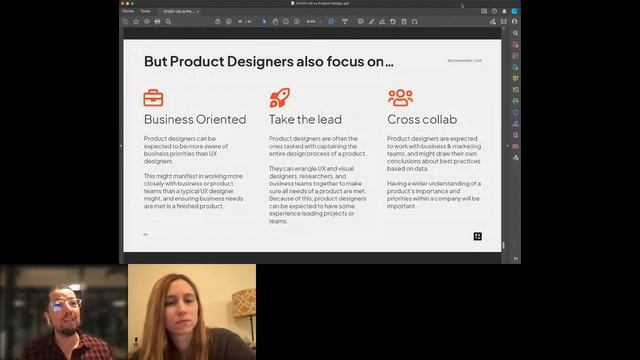Open green Organize Pages tool in right panel
The height and width of the screenshot is (360, 640).
[516, 89]
